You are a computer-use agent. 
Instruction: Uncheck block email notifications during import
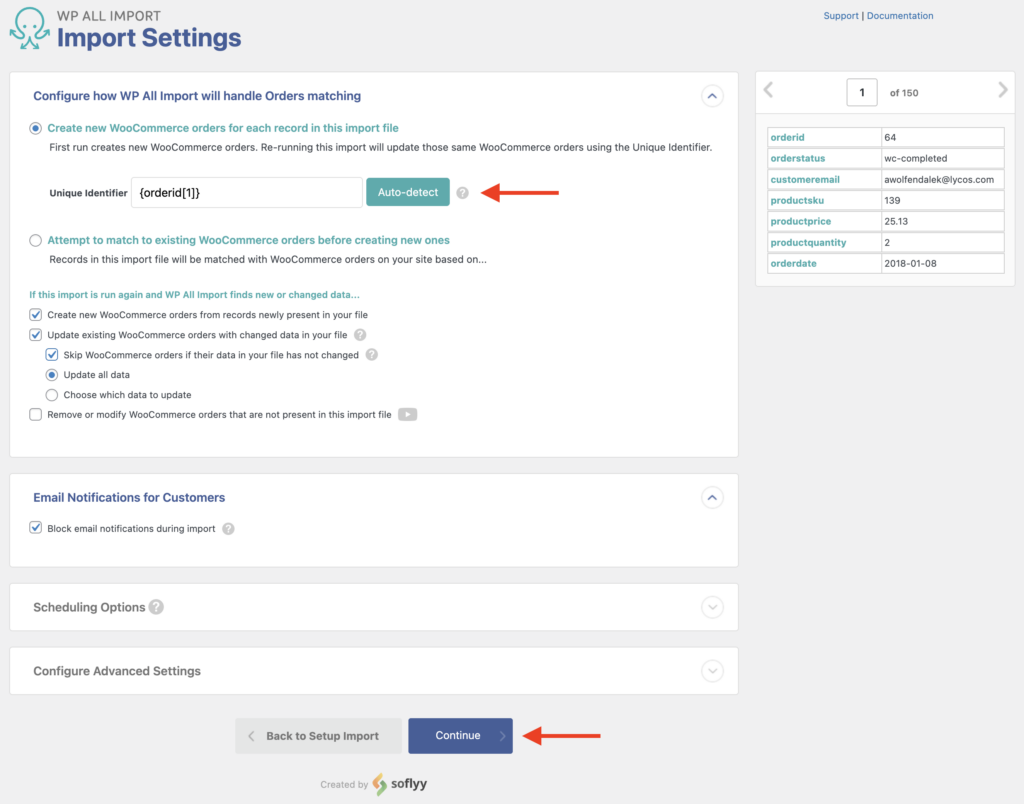pyautogui.click(x=35, y=529)
